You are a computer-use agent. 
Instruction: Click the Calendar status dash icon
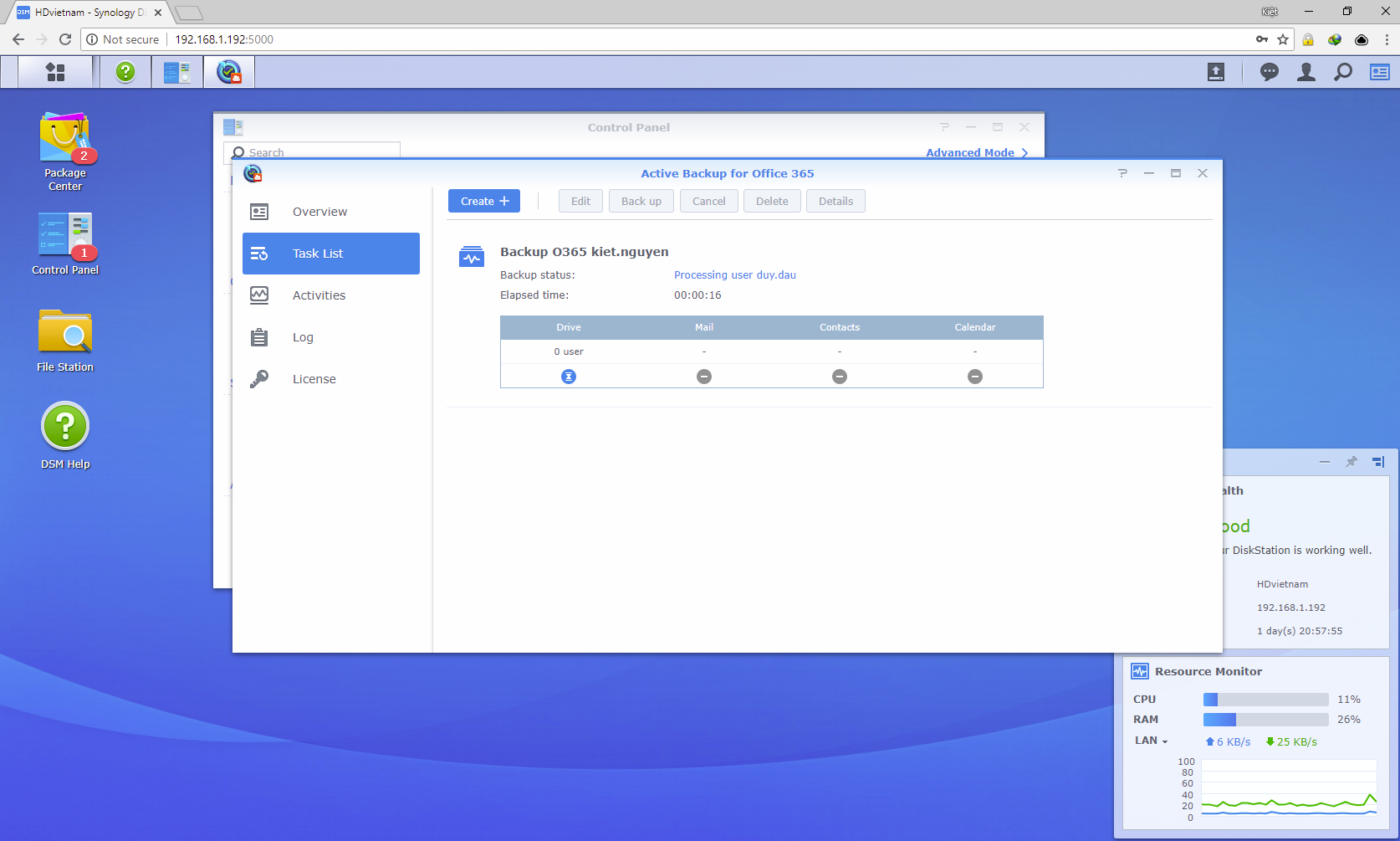pyautogui.click(x=975, y=377)
